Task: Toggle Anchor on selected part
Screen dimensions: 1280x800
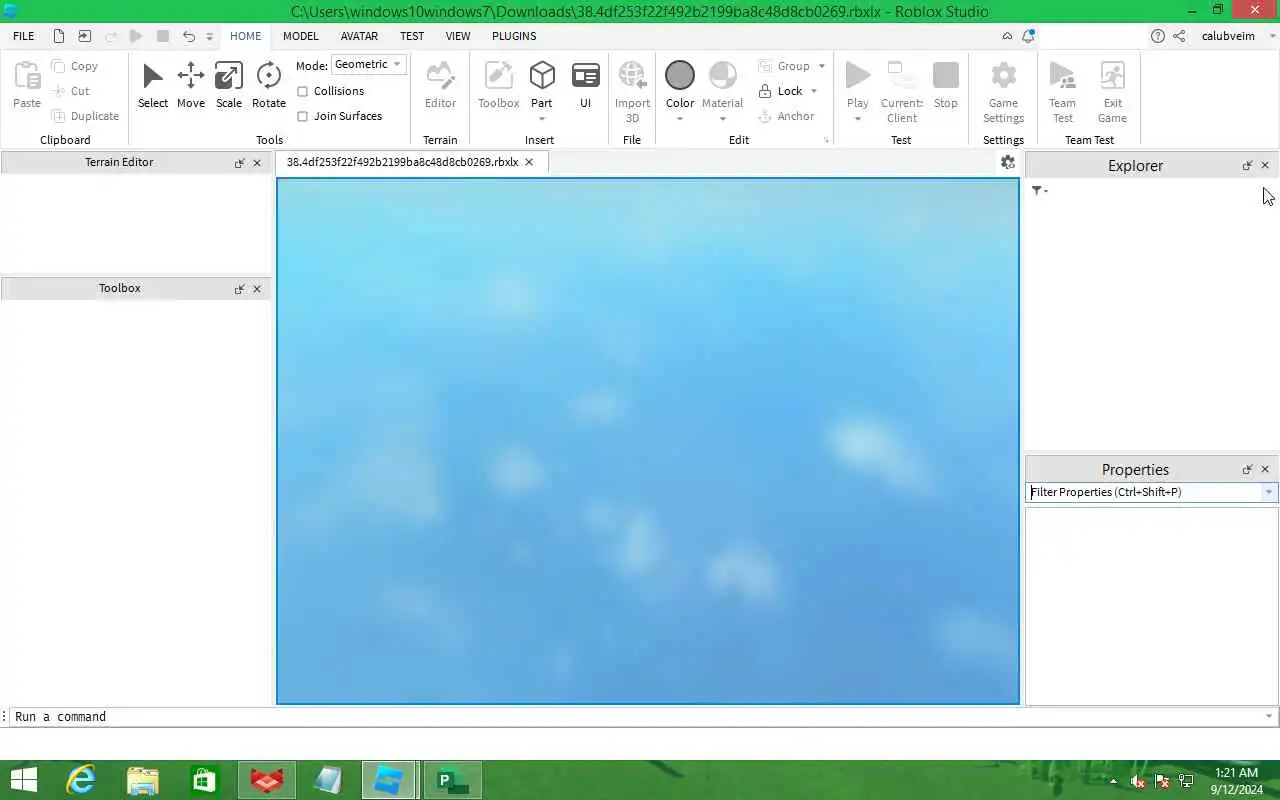Action: click(x=786, y=116)
